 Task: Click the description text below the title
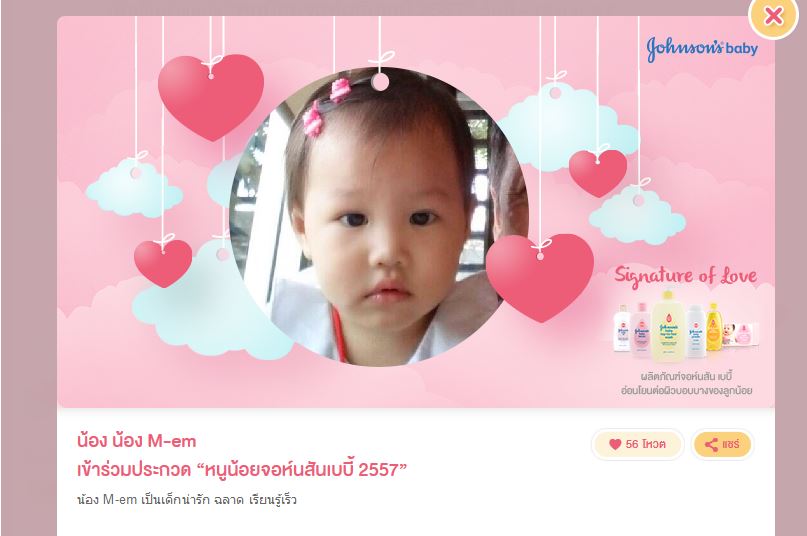187,500
